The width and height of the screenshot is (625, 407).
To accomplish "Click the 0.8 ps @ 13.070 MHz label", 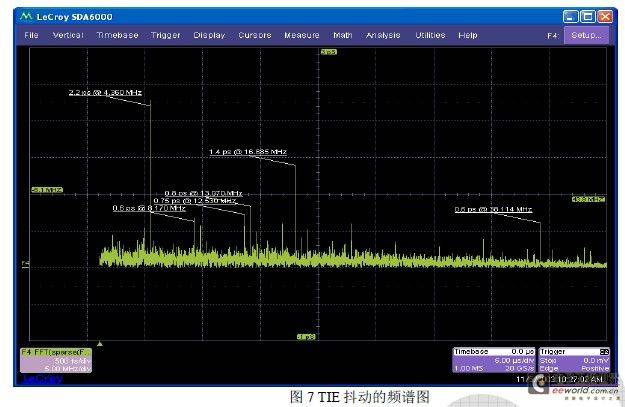I will coord(204,193).
